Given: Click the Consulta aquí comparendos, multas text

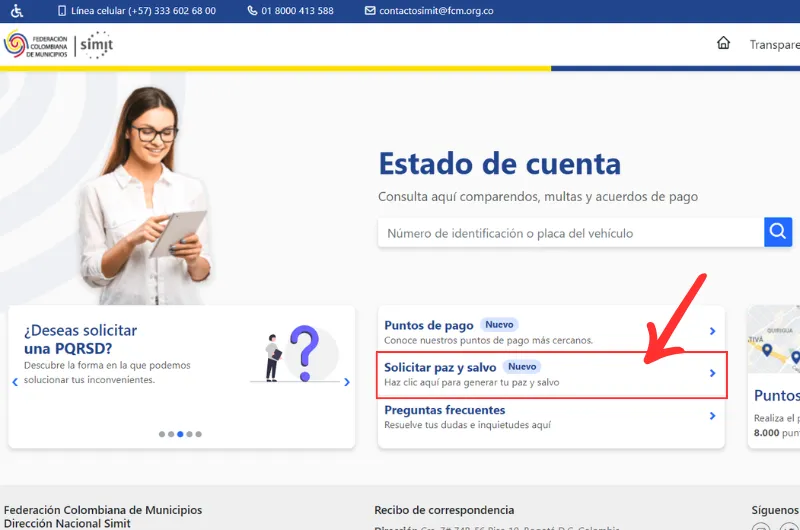Looking at the screenshot, I should click(x=538, y=196).
